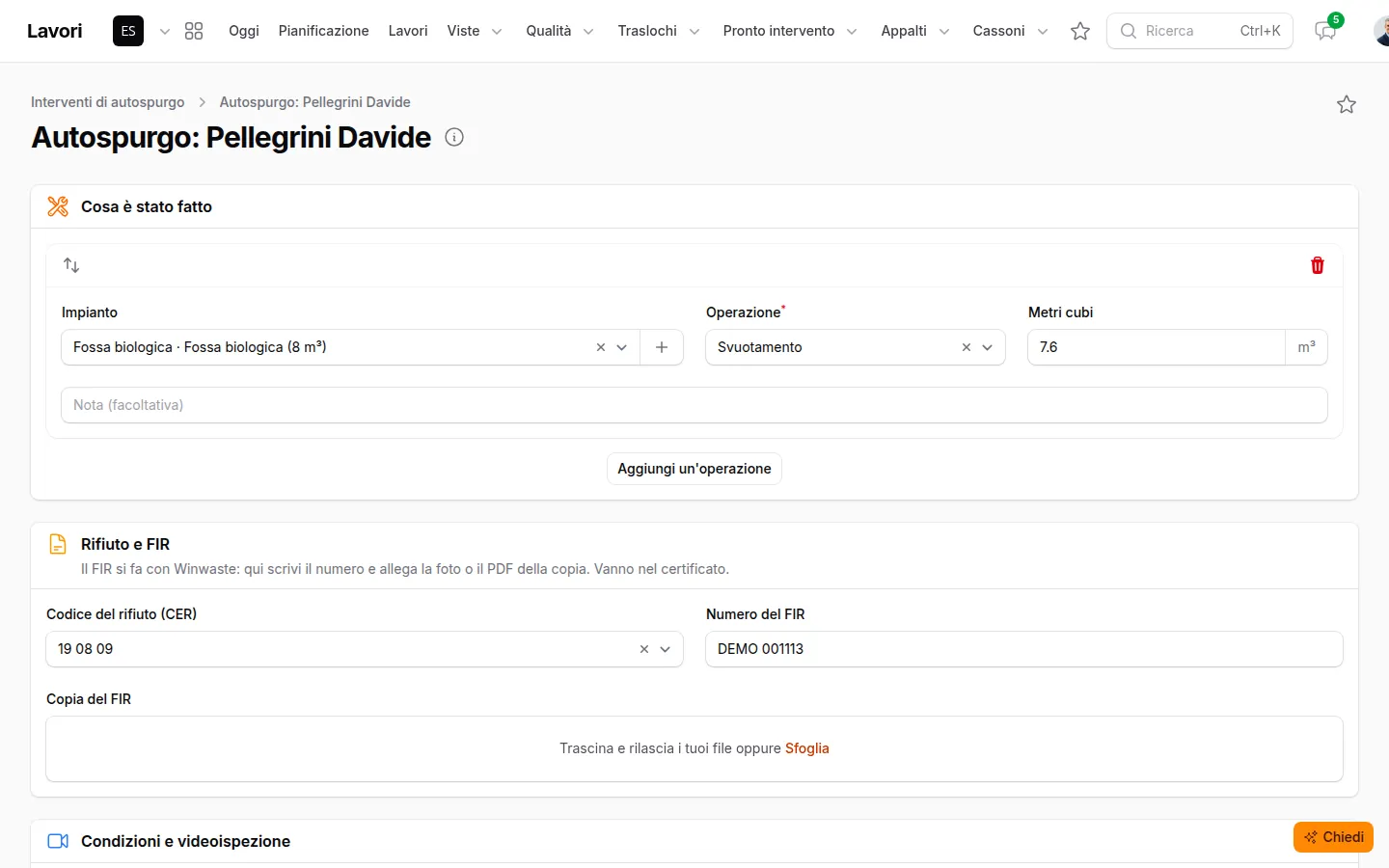Open the Traslochi menu
Image resolution: width=1389 pixels, height=868 pixels.
coord(659,31)
